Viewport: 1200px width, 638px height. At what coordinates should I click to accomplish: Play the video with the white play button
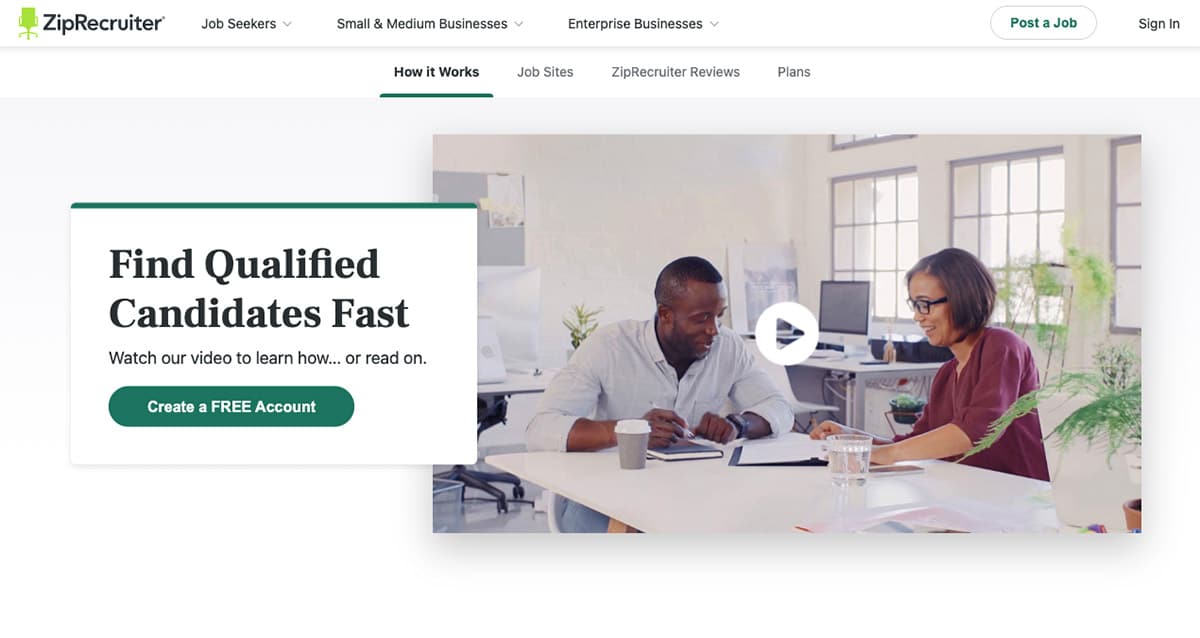point(786,332)
